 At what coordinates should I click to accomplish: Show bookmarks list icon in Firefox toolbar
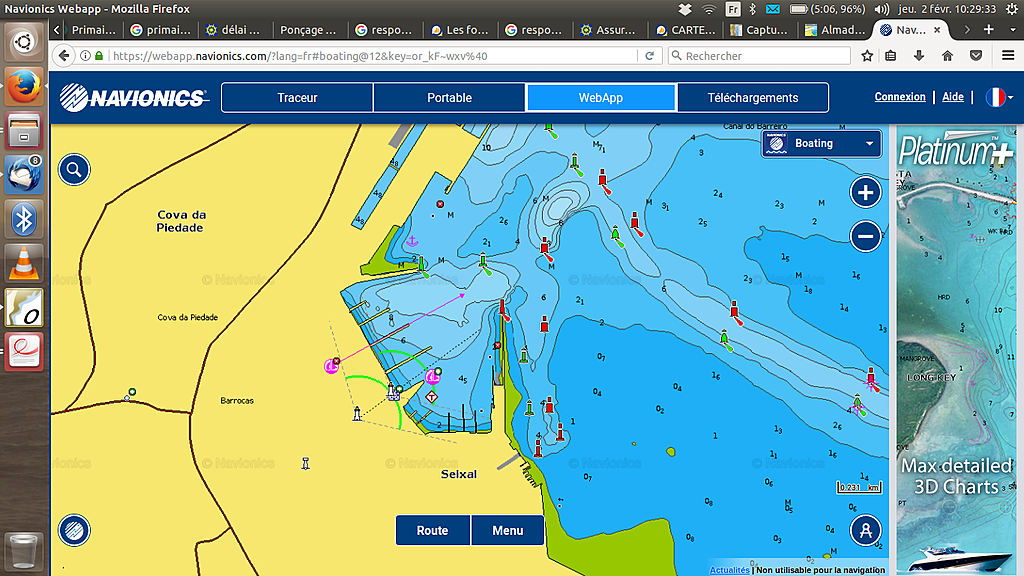click(891, 56)
